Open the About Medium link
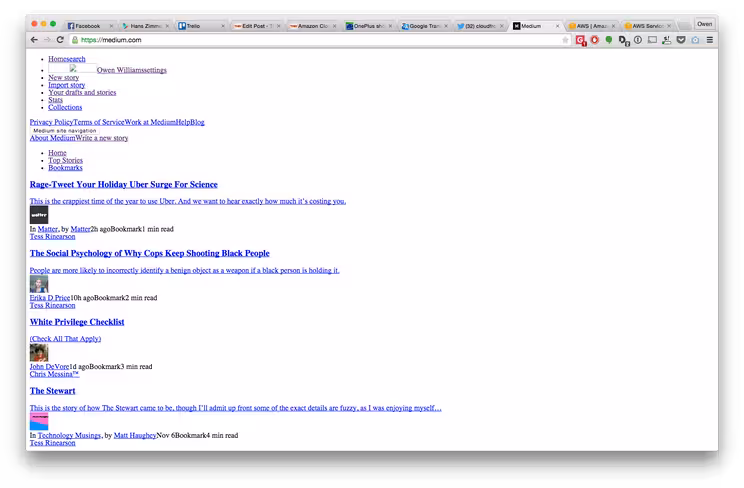Viewport: 744px width, 488px height. (x=53, y=138)
